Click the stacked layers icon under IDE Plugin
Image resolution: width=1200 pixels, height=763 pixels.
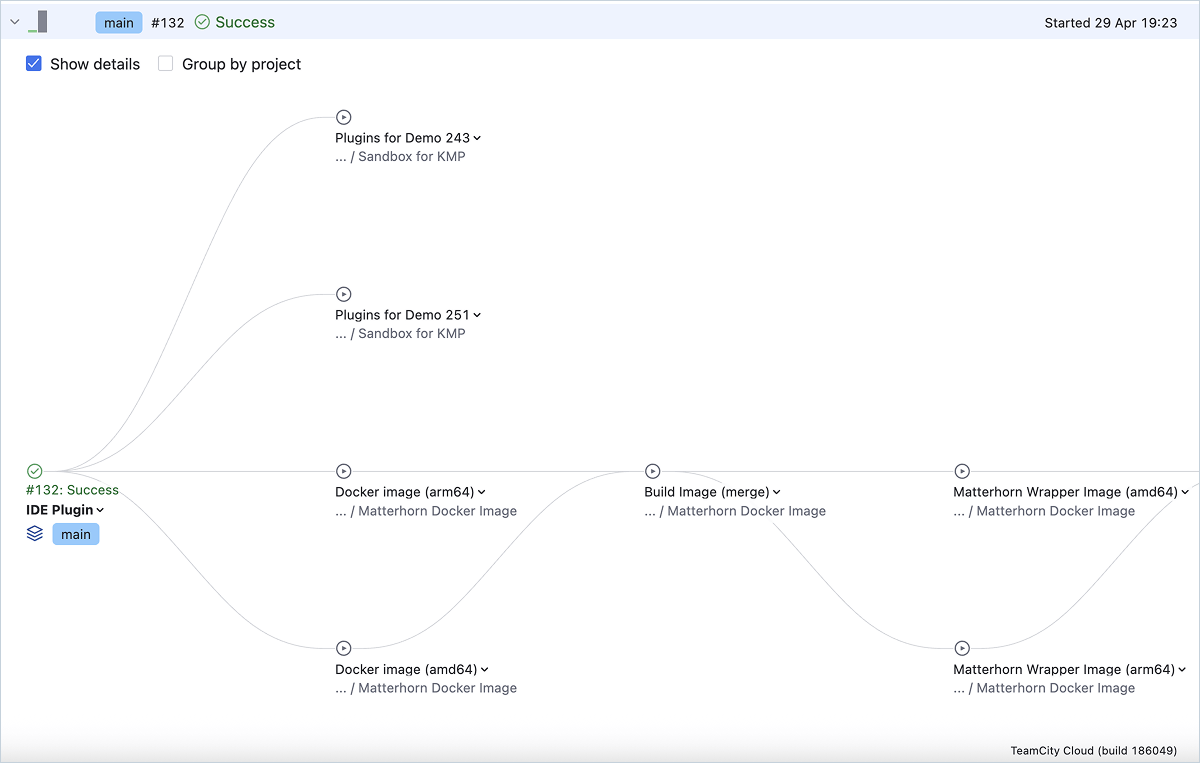click(35, 533)
